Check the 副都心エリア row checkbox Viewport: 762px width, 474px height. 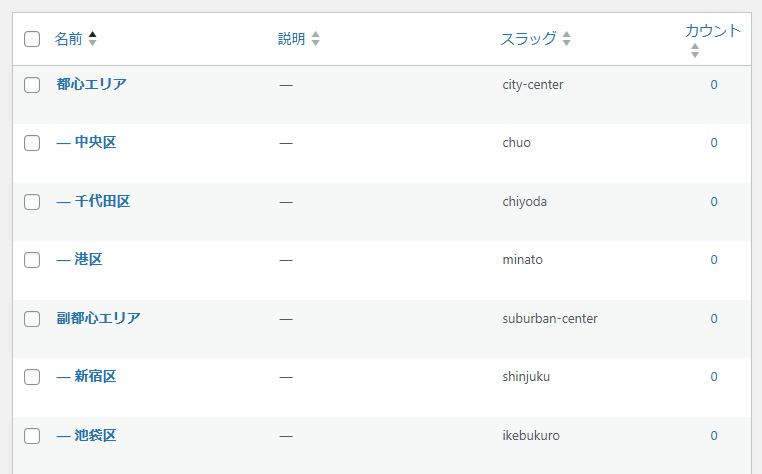32,319
